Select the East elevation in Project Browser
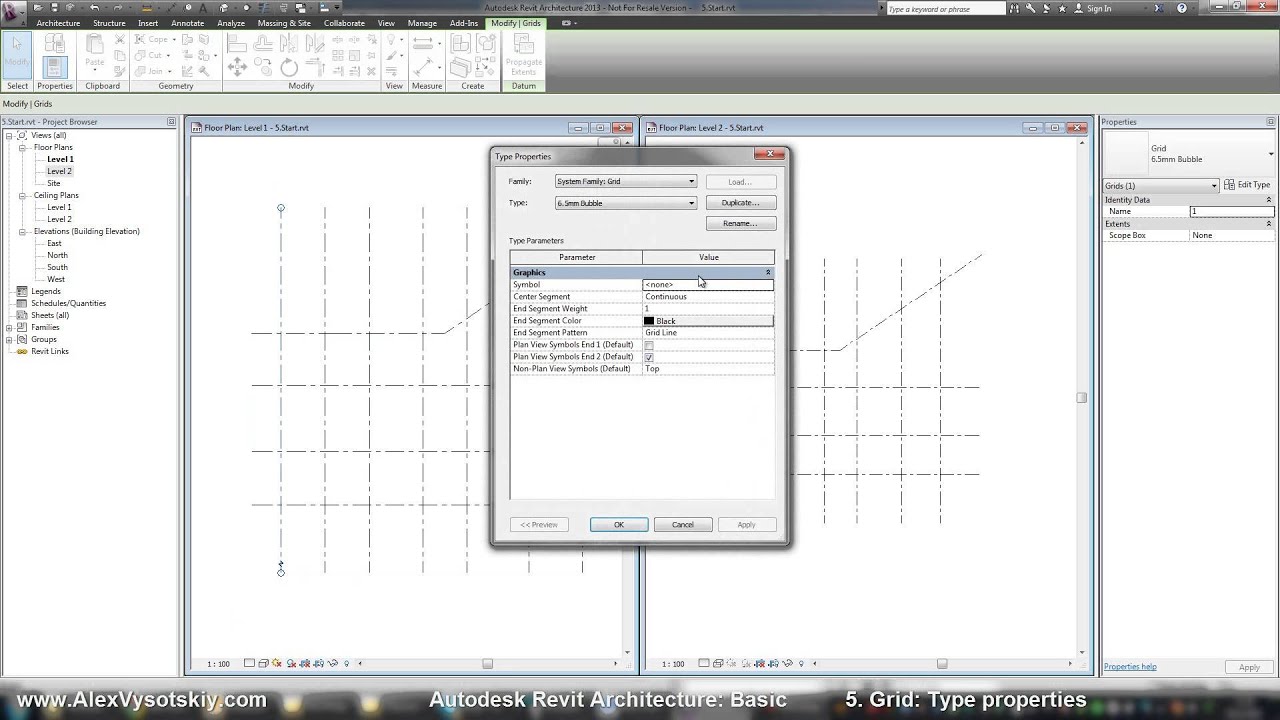This screenshot has height=720, width=1280. [54, 243]
